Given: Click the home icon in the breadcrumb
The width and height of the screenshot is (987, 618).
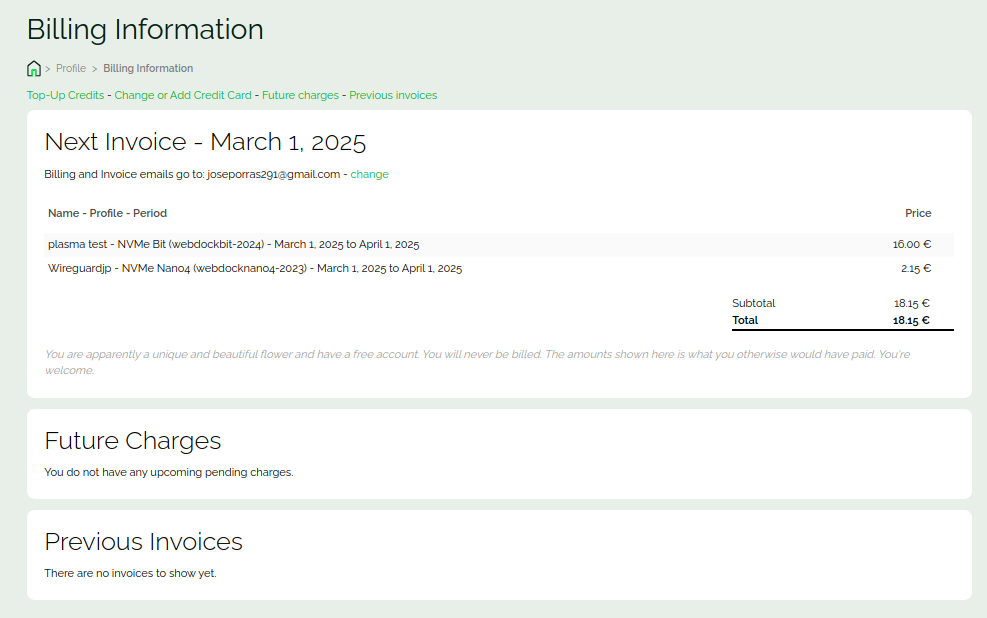Looking at the screenshot, I should (34, 69).
